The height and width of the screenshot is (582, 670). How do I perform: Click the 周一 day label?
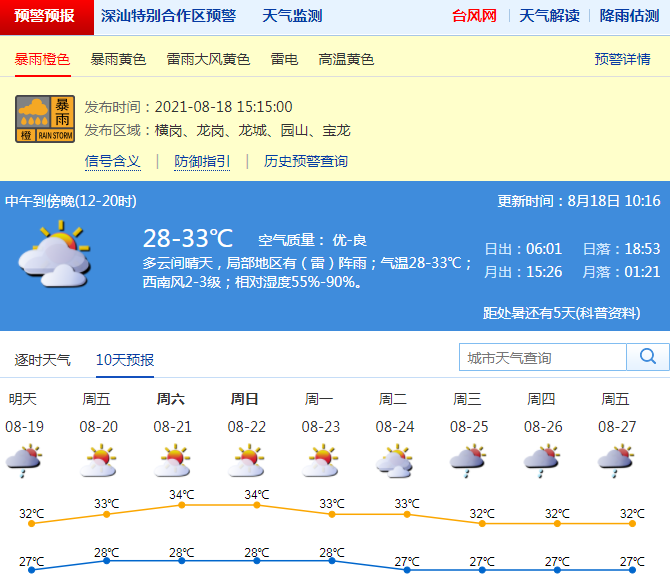319,399
